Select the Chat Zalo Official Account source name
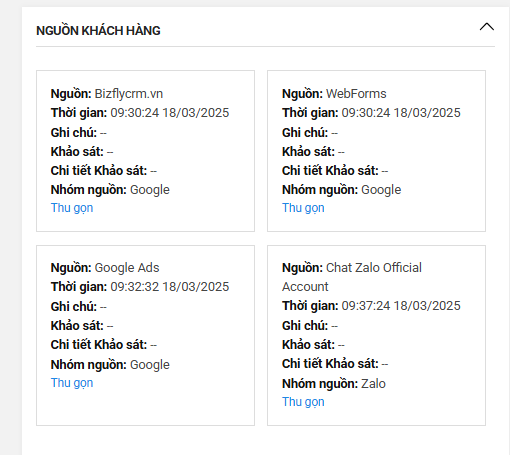The image size is (510, 455). coord(352,277)
